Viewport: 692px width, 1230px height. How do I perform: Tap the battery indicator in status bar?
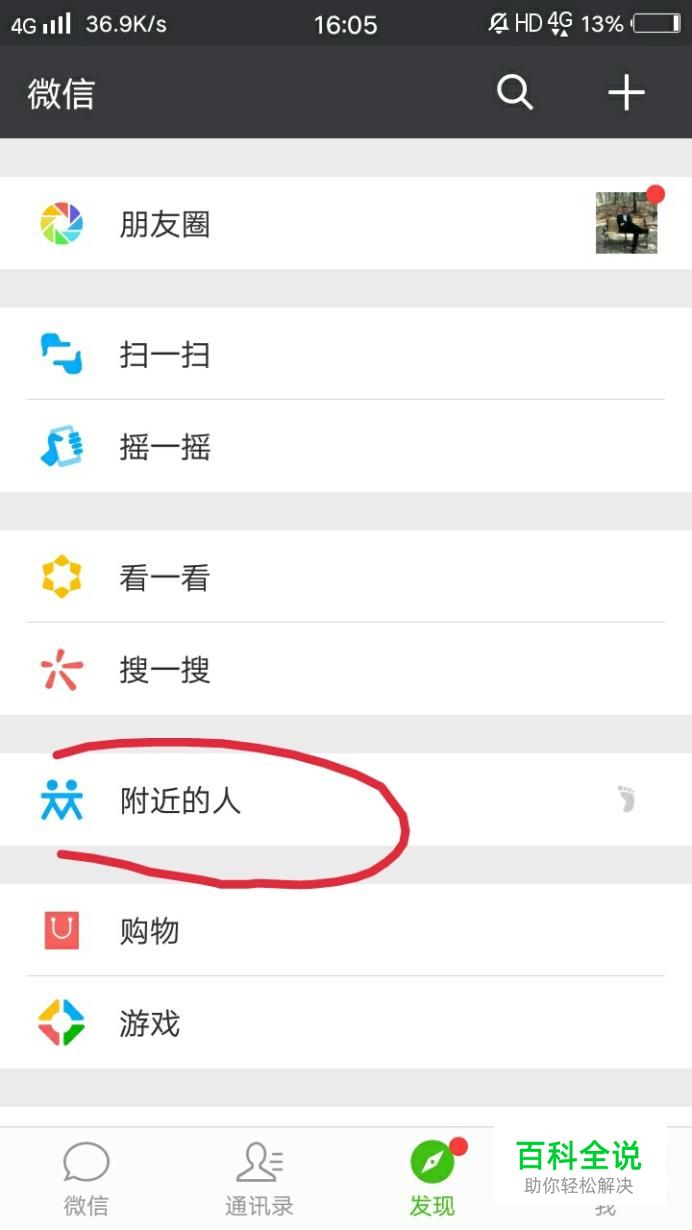click(x=657, y=23)
